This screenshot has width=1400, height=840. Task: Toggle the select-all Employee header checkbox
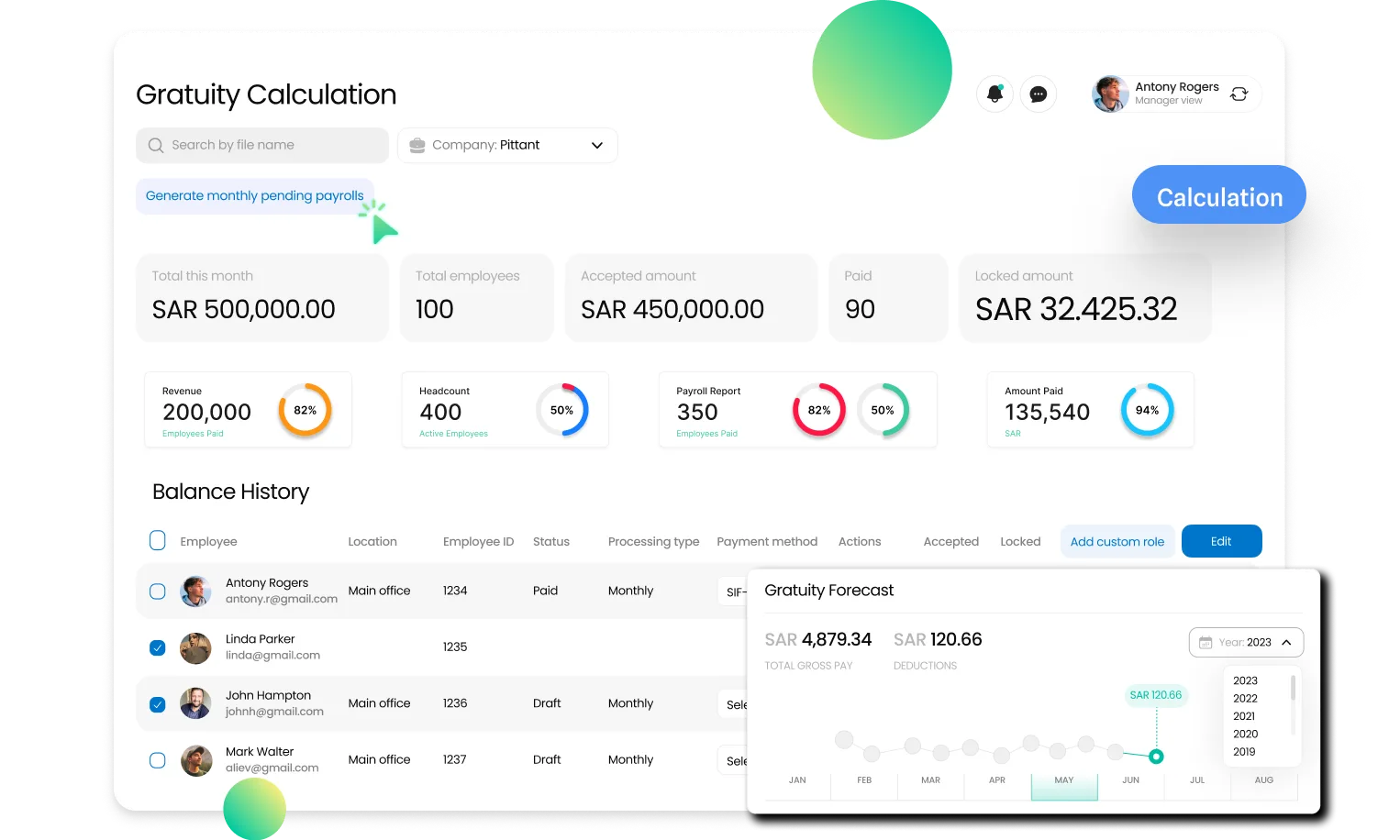[x=158, y=541]
